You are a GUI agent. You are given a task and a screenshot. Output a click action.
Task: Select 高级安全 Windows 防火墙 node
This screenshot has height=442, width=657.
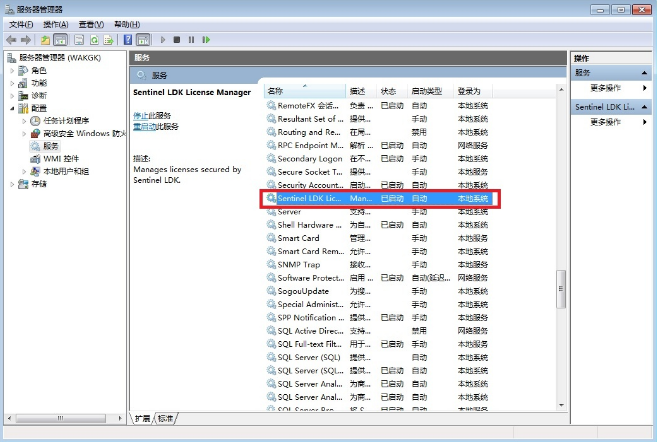click(84, 133)
